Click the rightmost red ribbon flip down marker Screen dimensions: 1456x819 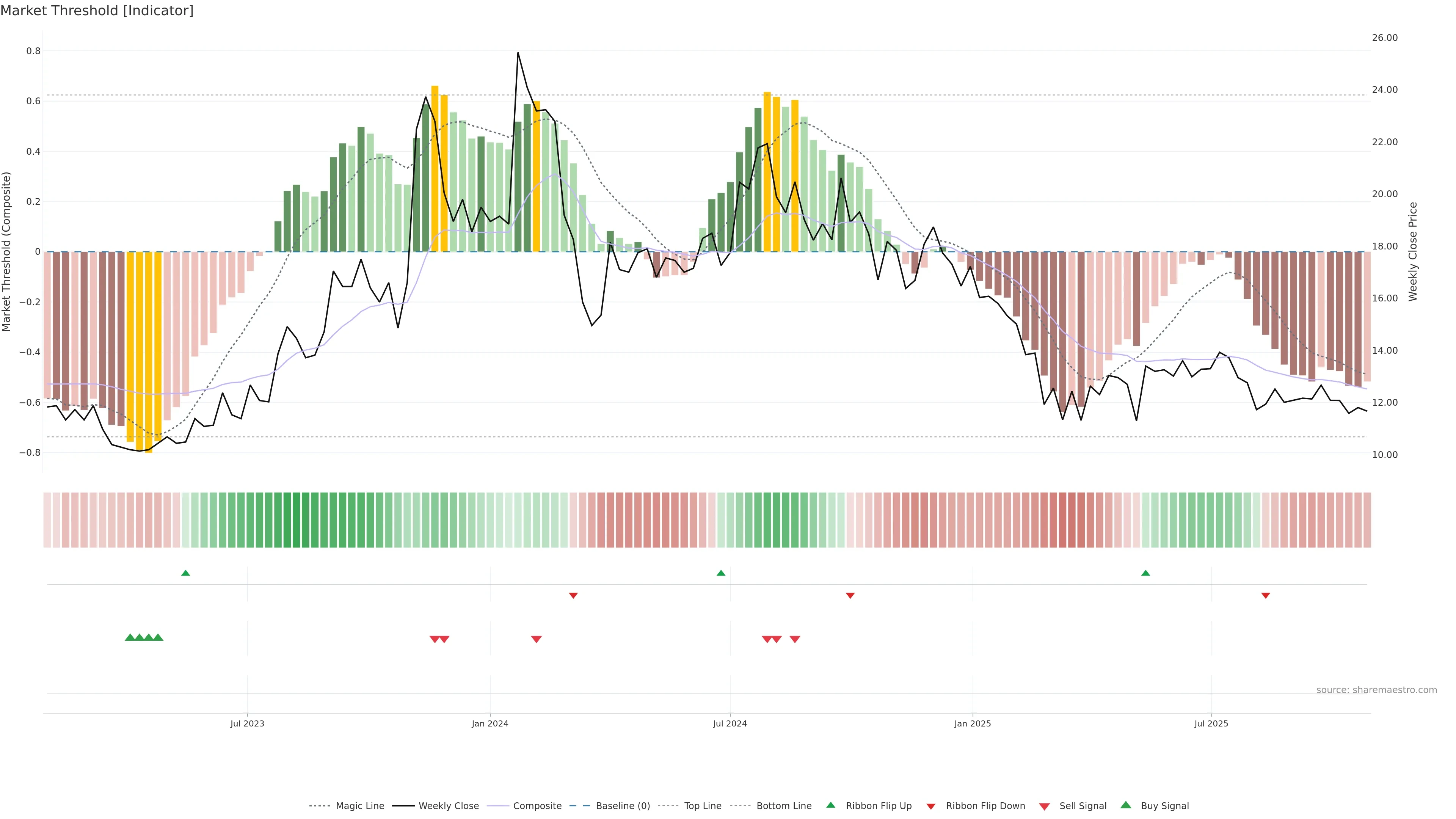pos(1266,596)
